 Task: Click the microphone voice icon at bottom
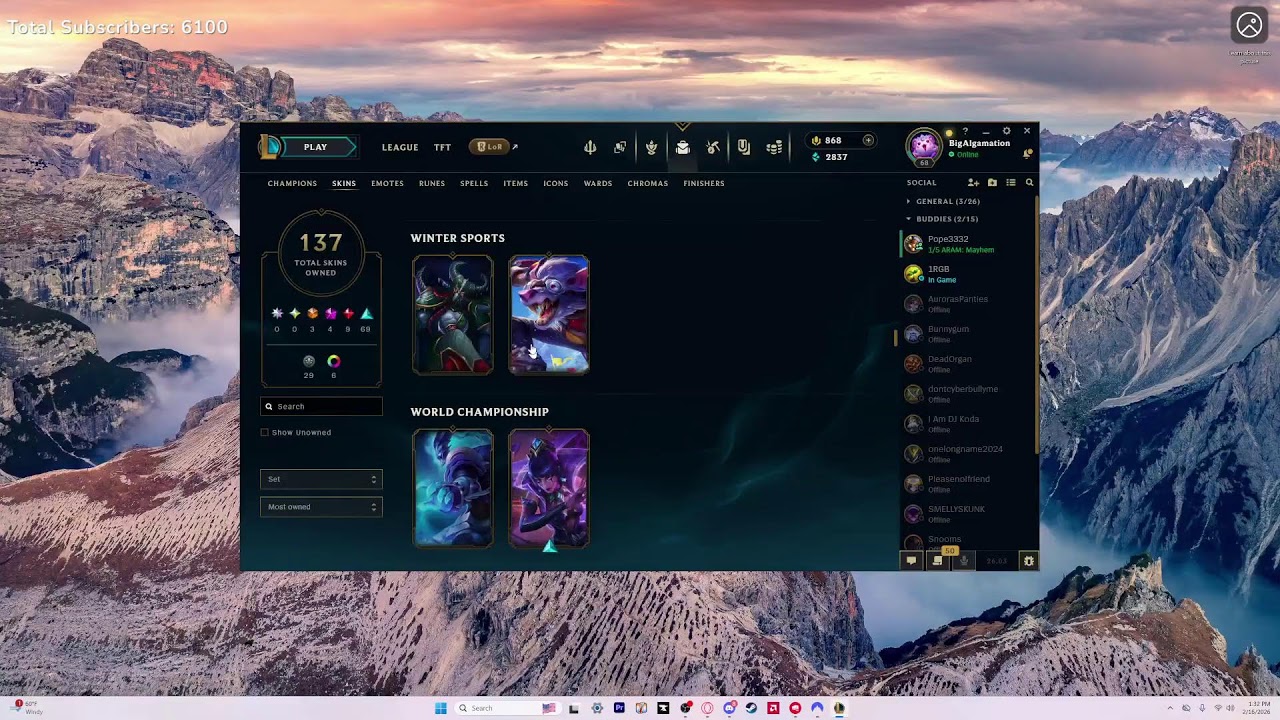tap(964, 561)
